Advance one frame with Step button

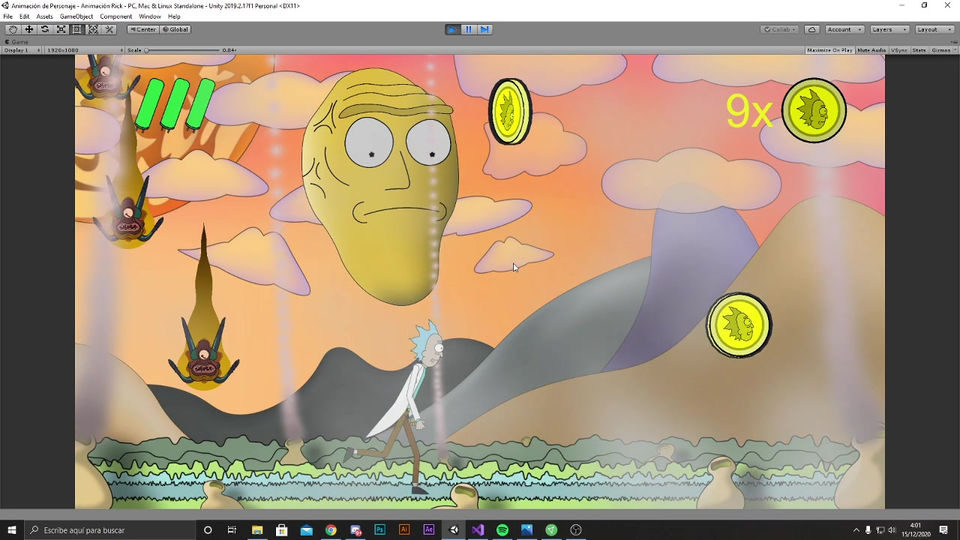pos(485,29)
